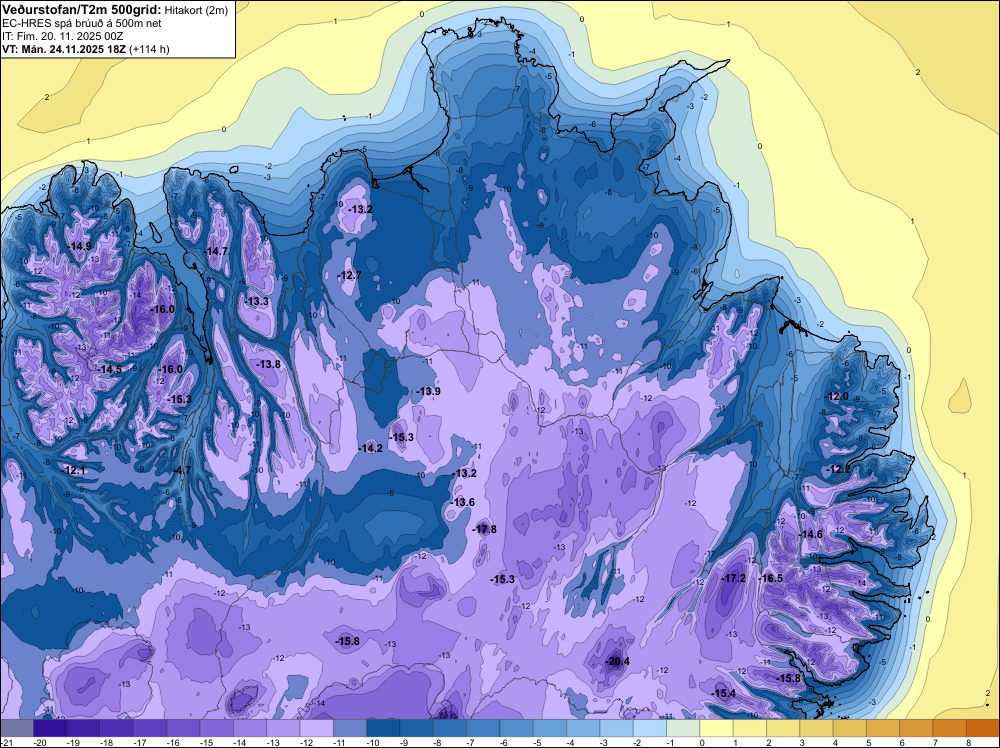Click the map temperature value "-4.7"
This screenshot has height=748, width=1000.
(x=182, y=470)
